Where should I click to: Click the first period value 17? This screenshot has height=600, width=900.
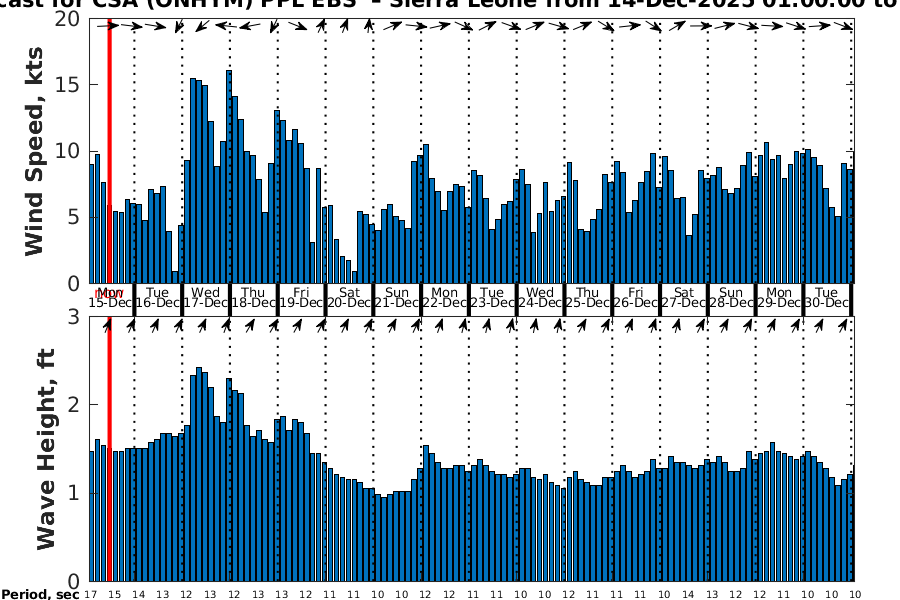coord(90,594)
